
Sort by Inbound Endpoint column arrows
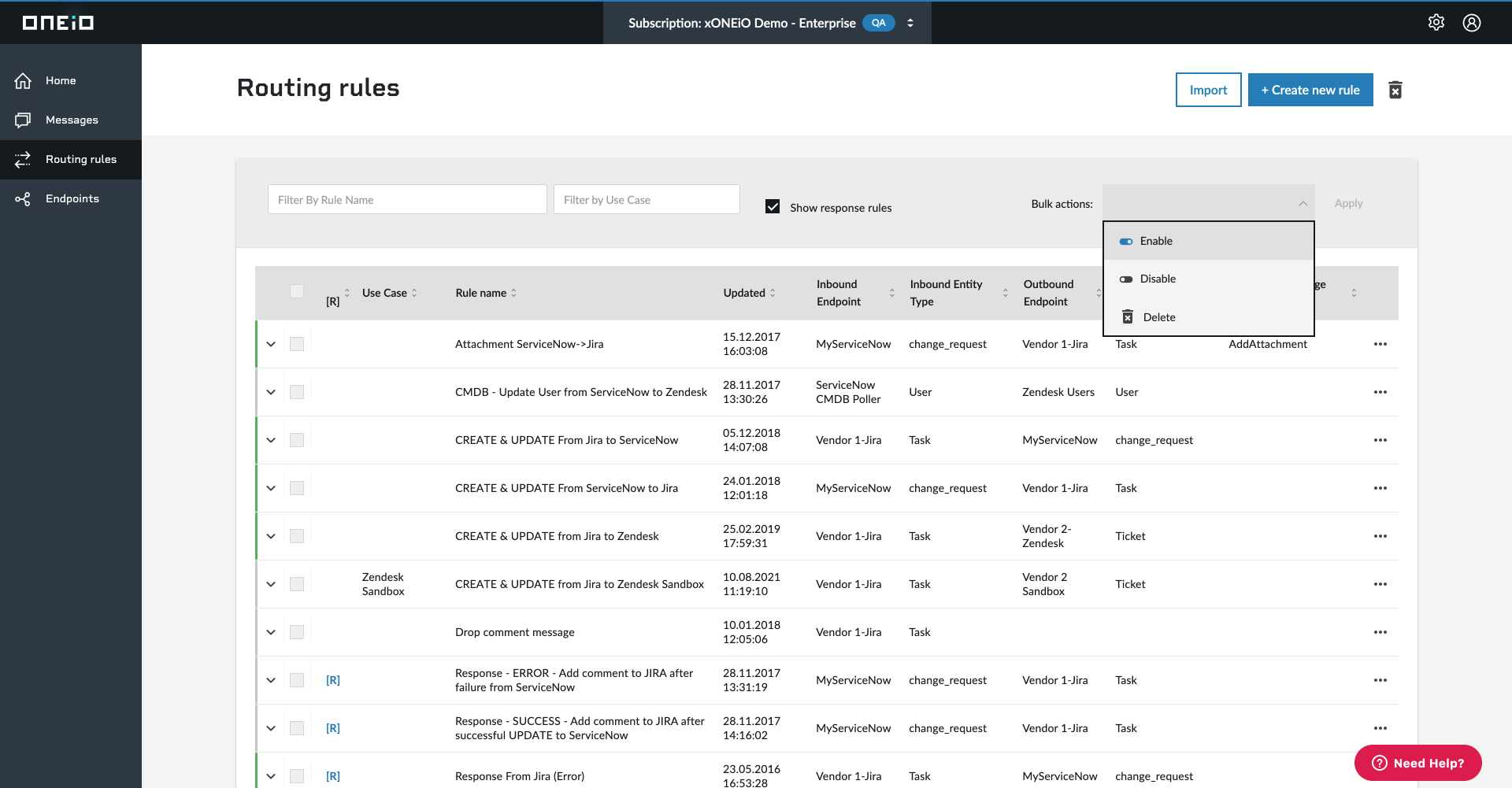pyautogui.click(x=892, y=293)
